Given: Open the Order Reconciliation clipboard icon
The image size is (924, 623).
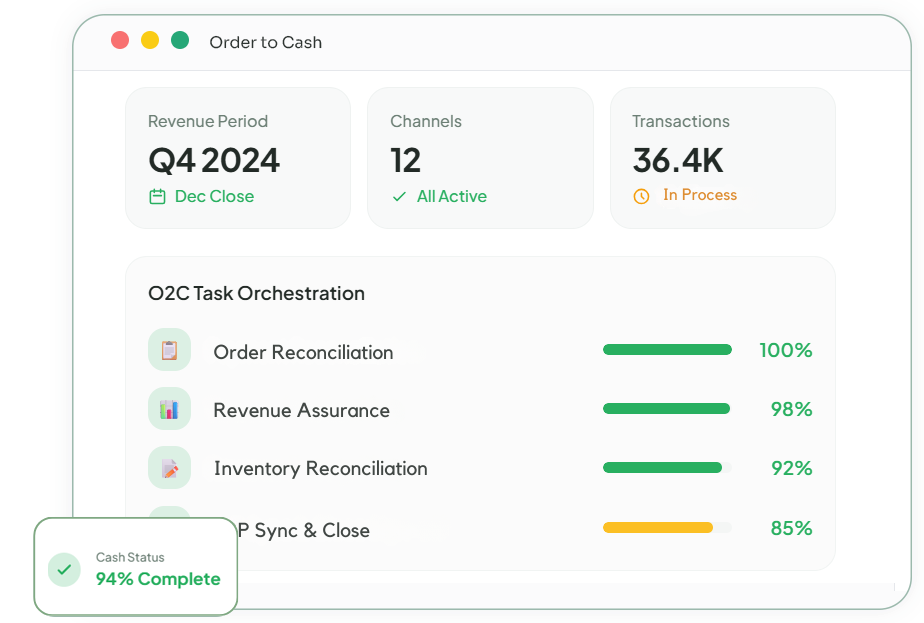Looking at the screenshot, I should 169,349.
